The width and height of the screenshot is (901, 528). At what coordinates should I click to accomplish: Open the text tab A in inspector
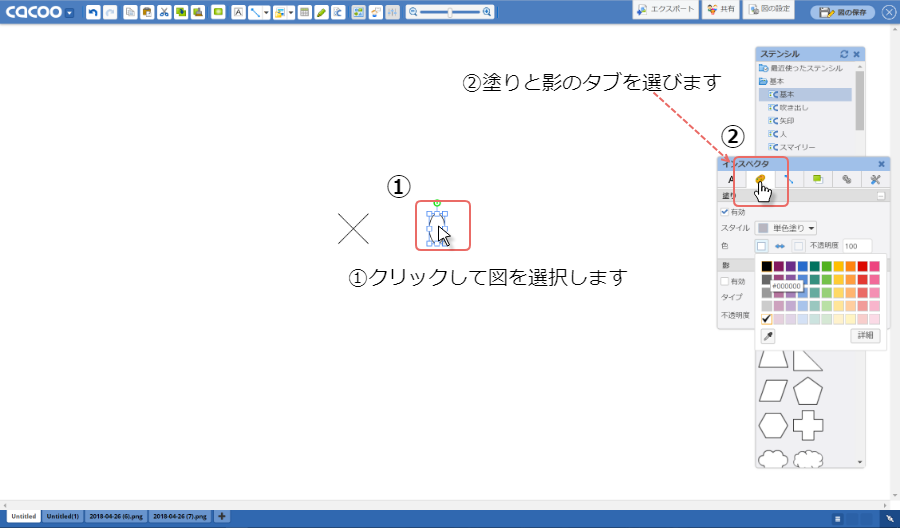pyautogui.click(x=730, y=180)
